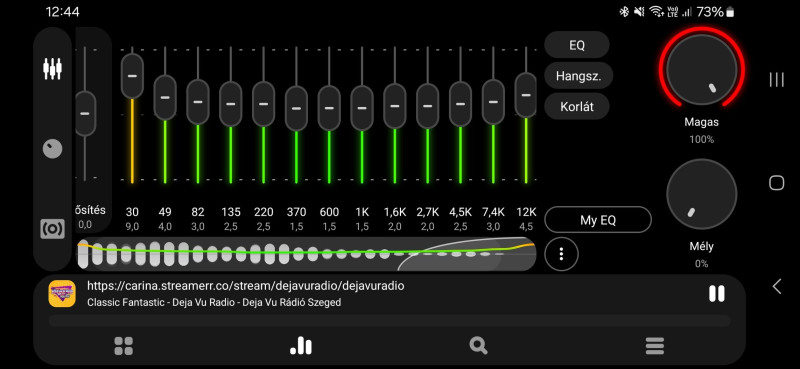Click the preamp gain slider handle
Image resolution: width=800 pixels, height=369 pixels.
click(85, 113)
